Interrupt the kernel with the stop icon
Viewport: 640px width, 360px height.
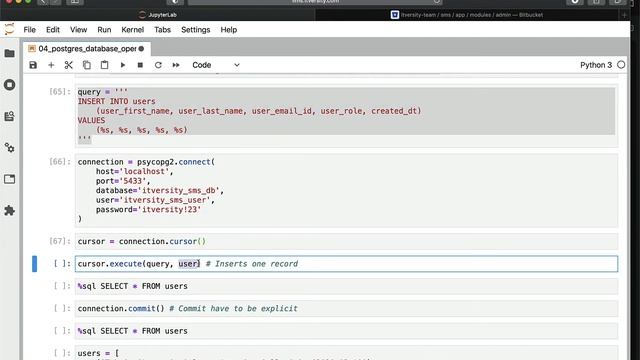[x=140, y=65]
